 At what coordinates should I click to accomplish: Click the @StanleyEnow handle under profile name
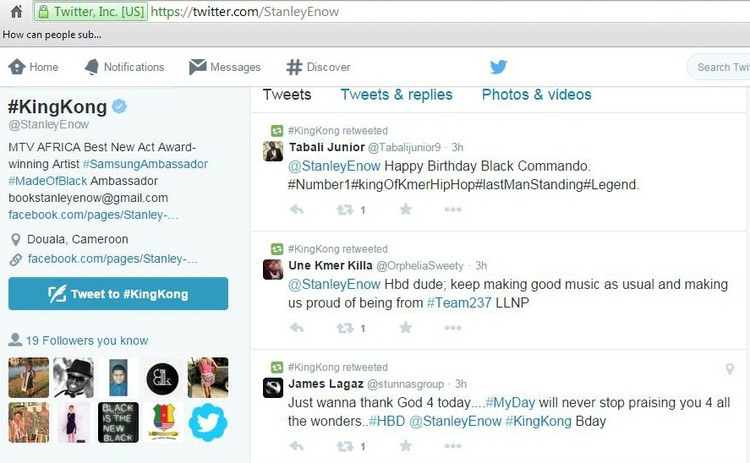[48, 124]
